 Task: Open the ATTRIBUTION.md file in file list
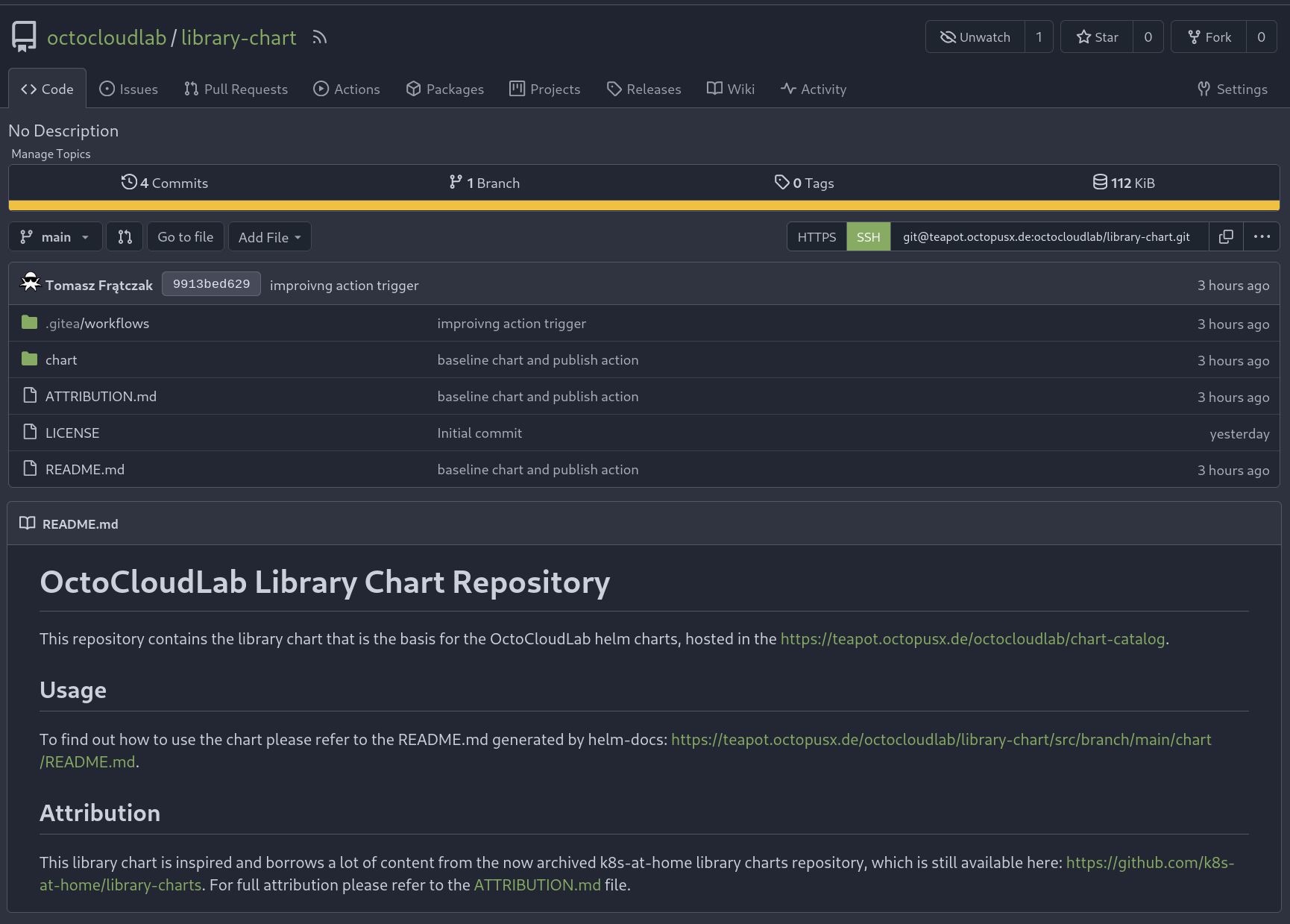[101, 396]
